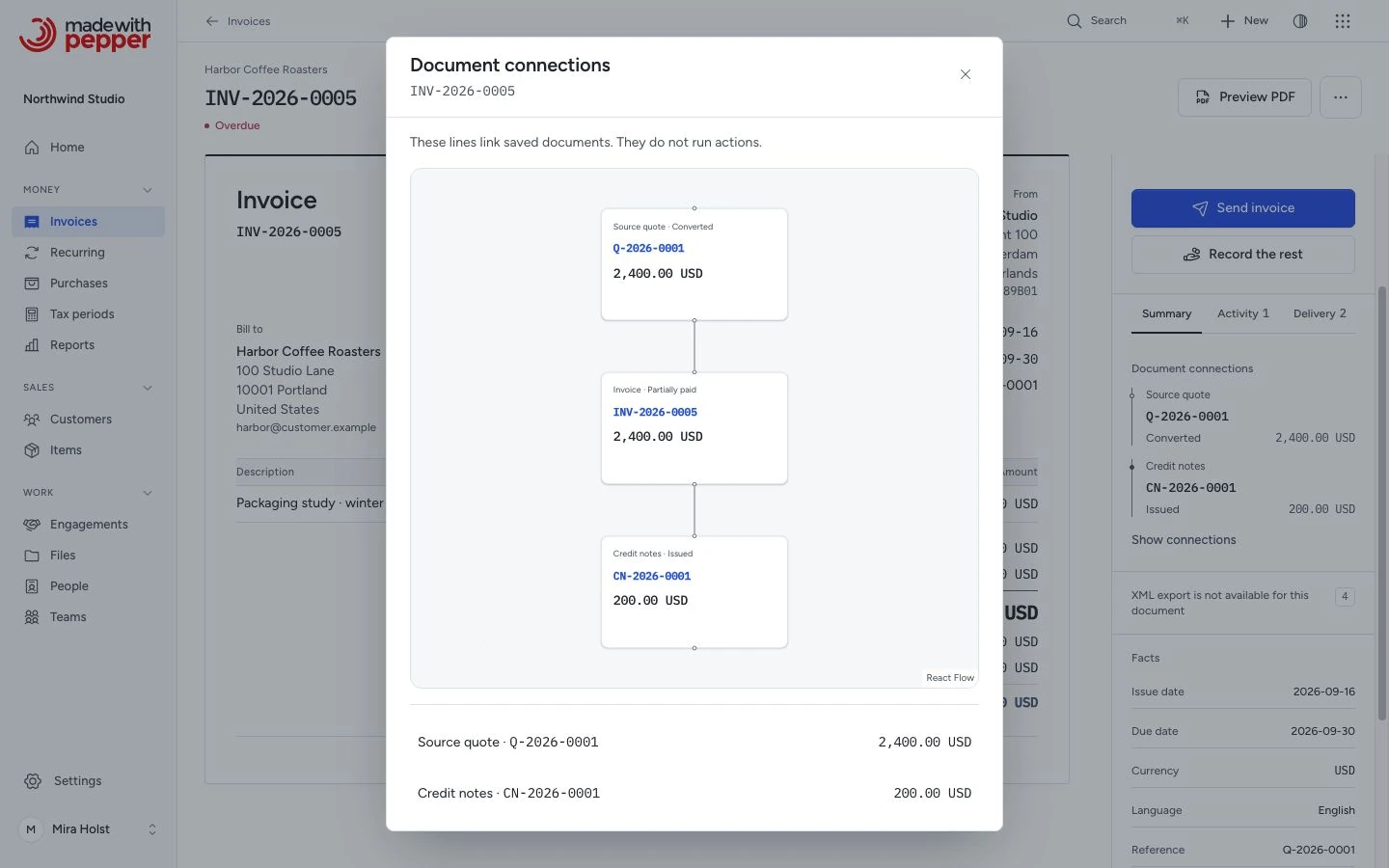This screenshot has height=868, width=1389.
Task: Close the Document connections dialog
Action: [966, 75]
